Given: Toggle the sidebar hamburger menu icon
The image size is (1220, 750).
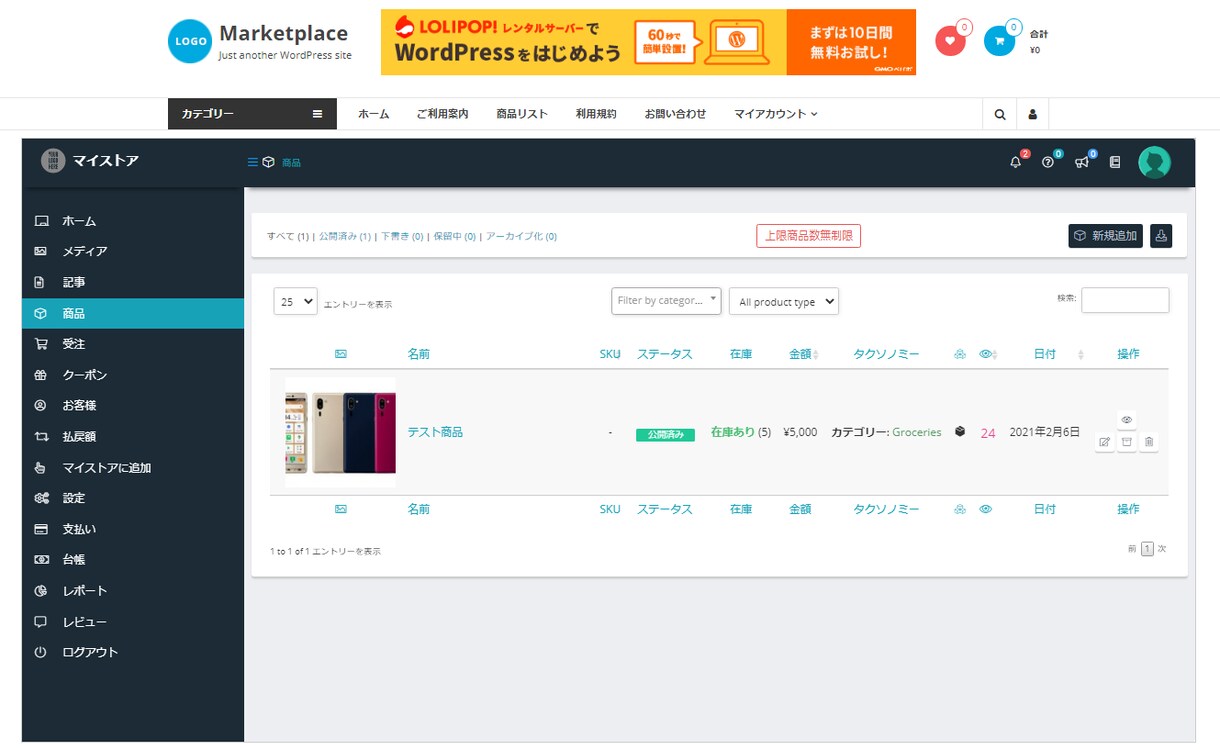Looking at the screenshot, I should point(253,162).
